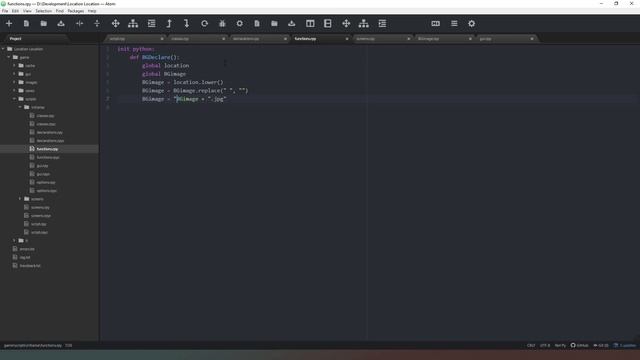Expand the images folder
The image size is (640, 360).
[14, 82]
